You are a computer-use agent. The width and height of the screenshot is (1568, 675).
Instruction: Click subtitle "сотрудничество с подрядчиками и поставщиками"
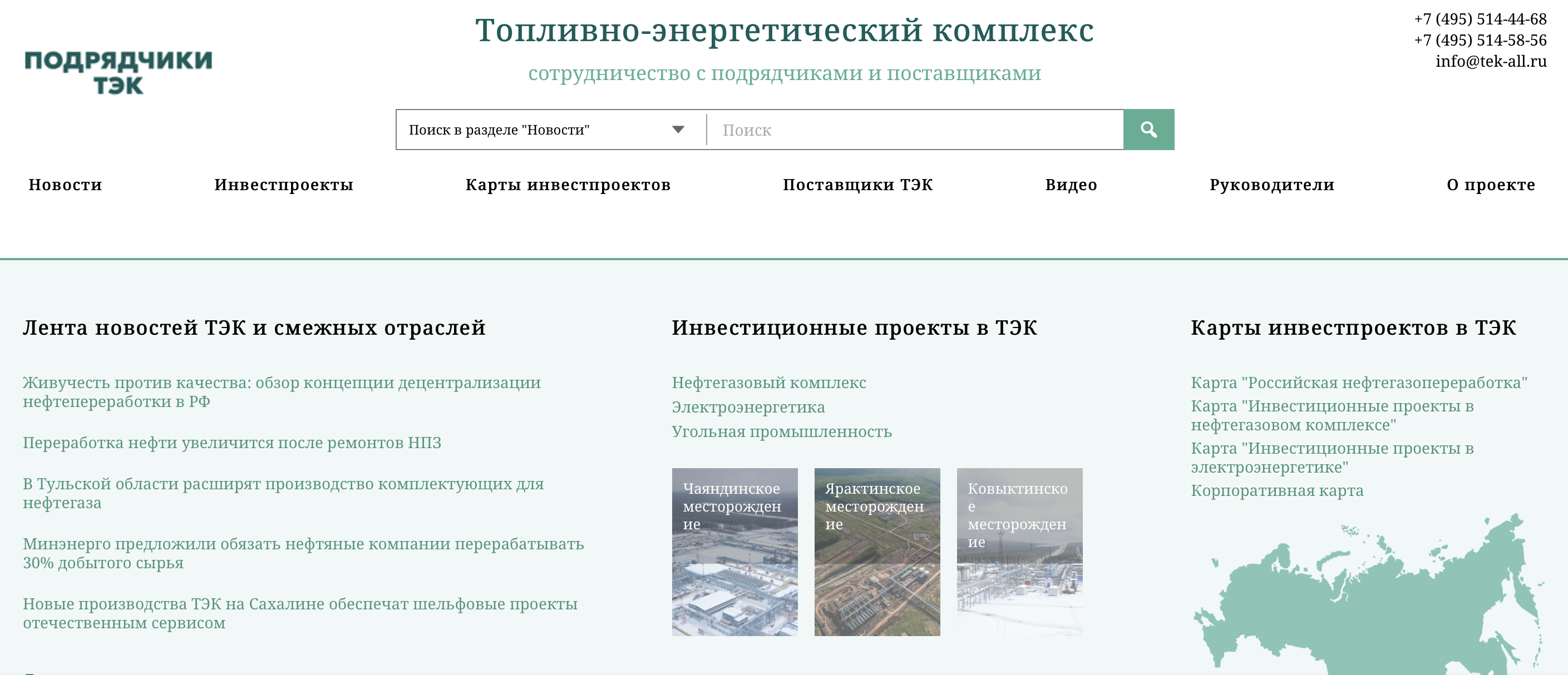(x=785, y=73)
